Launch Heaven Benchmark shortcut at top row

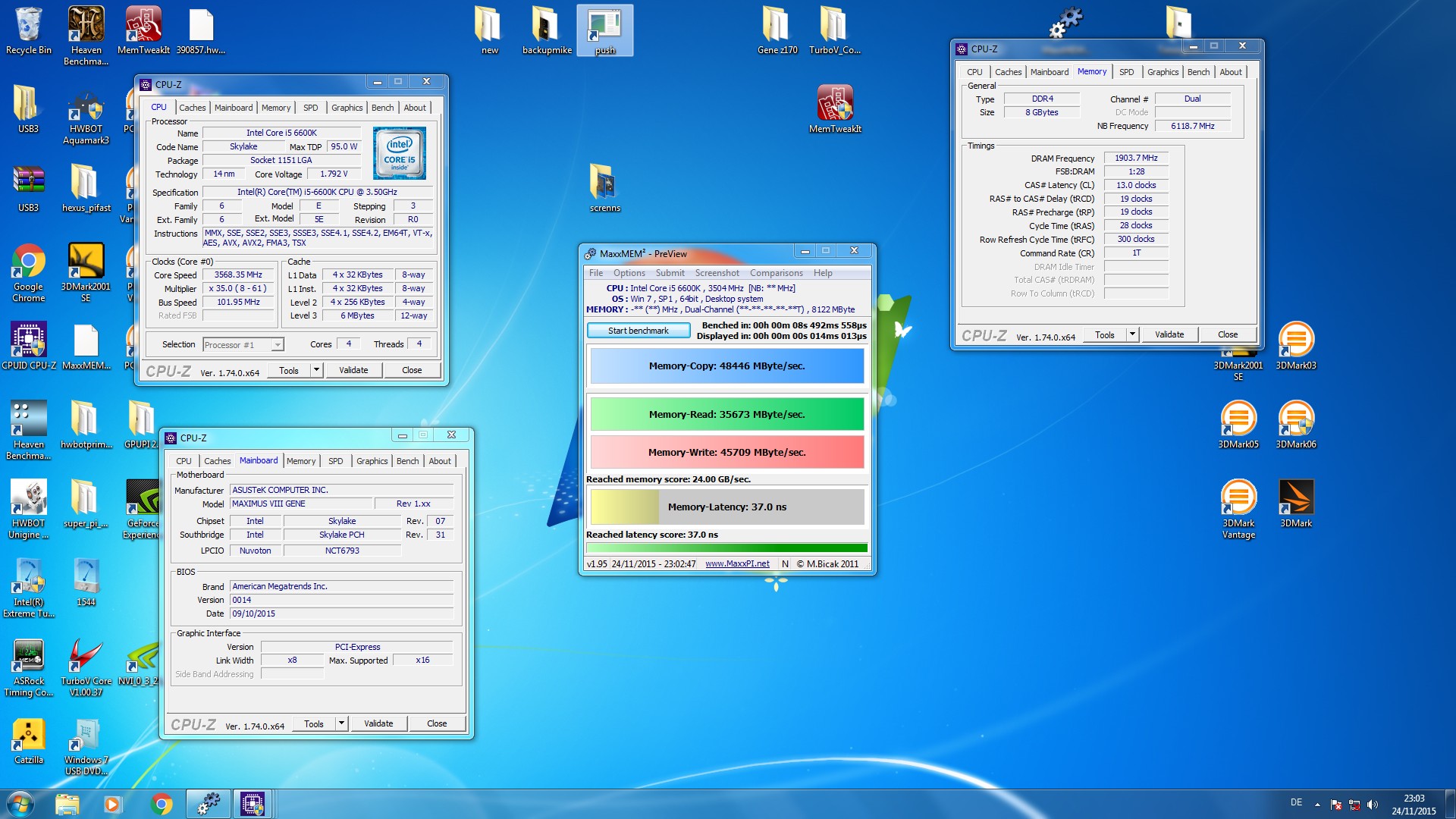[86, 36]
